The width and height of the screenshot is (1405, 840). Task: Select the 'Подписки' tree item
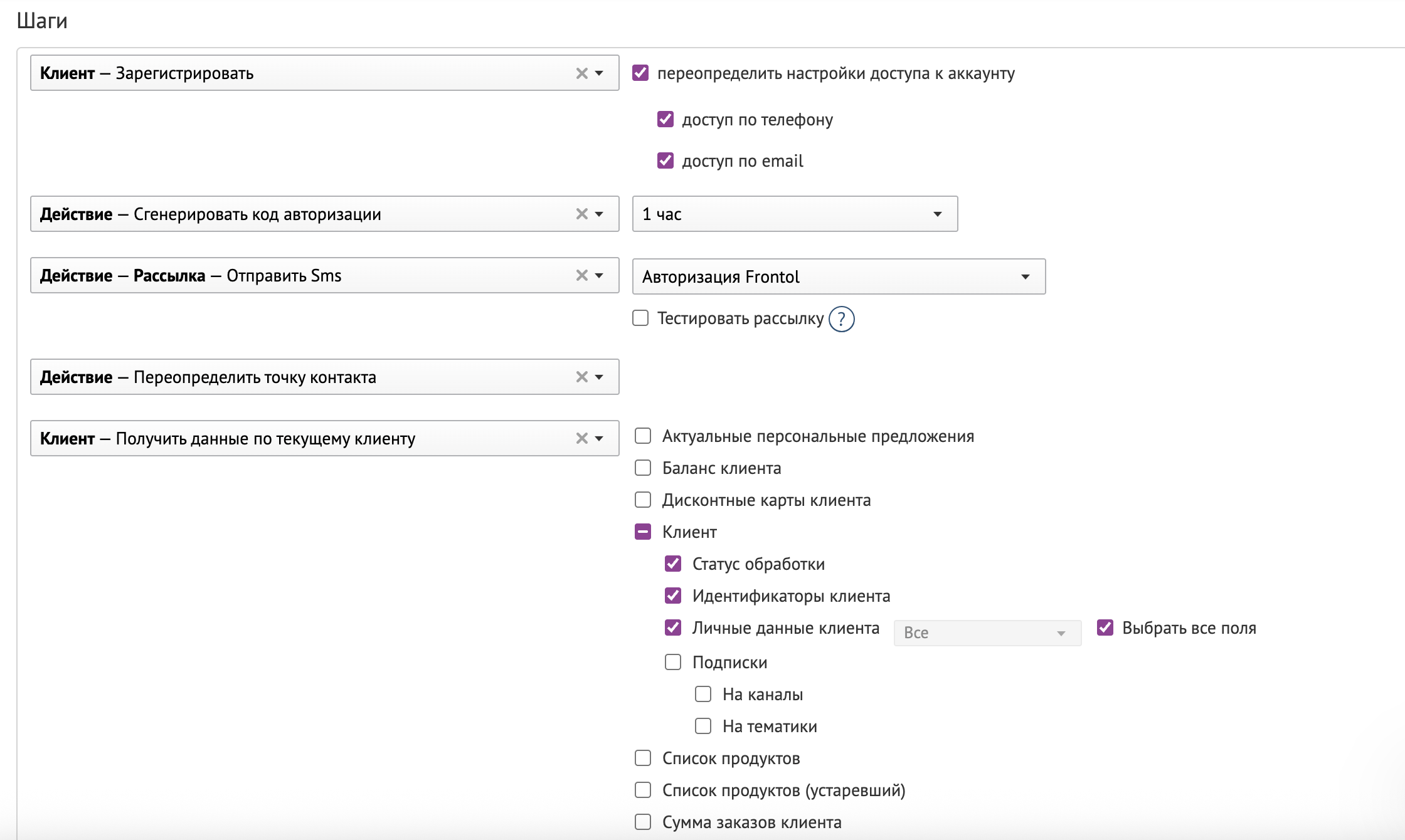(729, 663)
